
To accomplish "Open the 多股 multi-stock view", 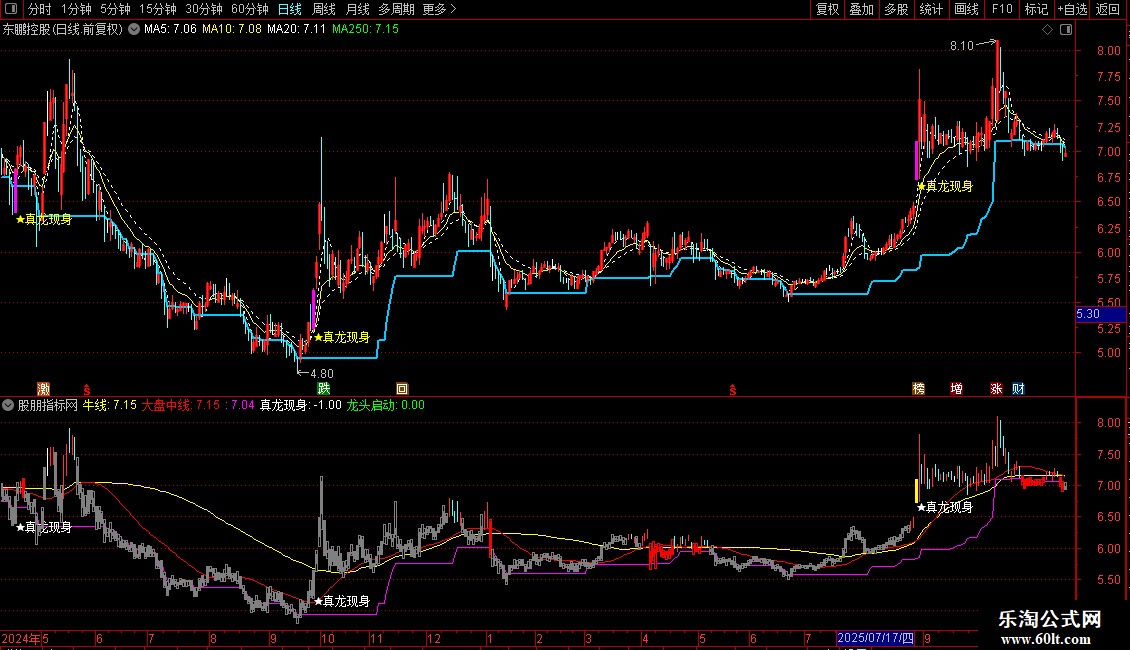I will tap(896, 9).
